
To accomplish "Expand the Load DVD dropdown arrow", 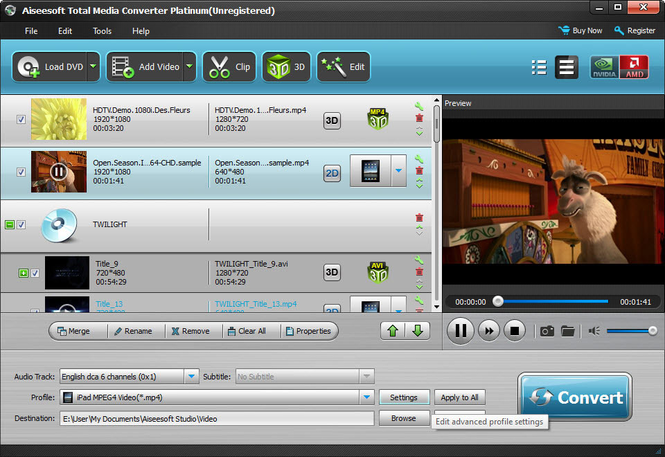I will pyautogui.click(x=93, y=67).
